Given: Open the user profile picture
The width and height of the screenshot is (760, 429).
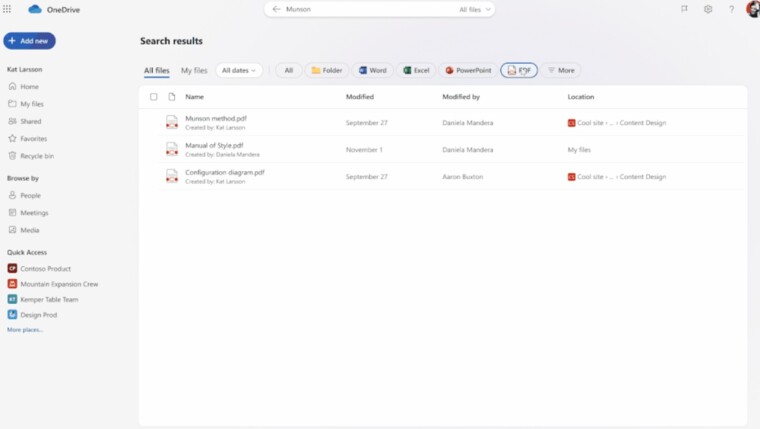Looking at the screenshot, I should click(x=753, y=9).
